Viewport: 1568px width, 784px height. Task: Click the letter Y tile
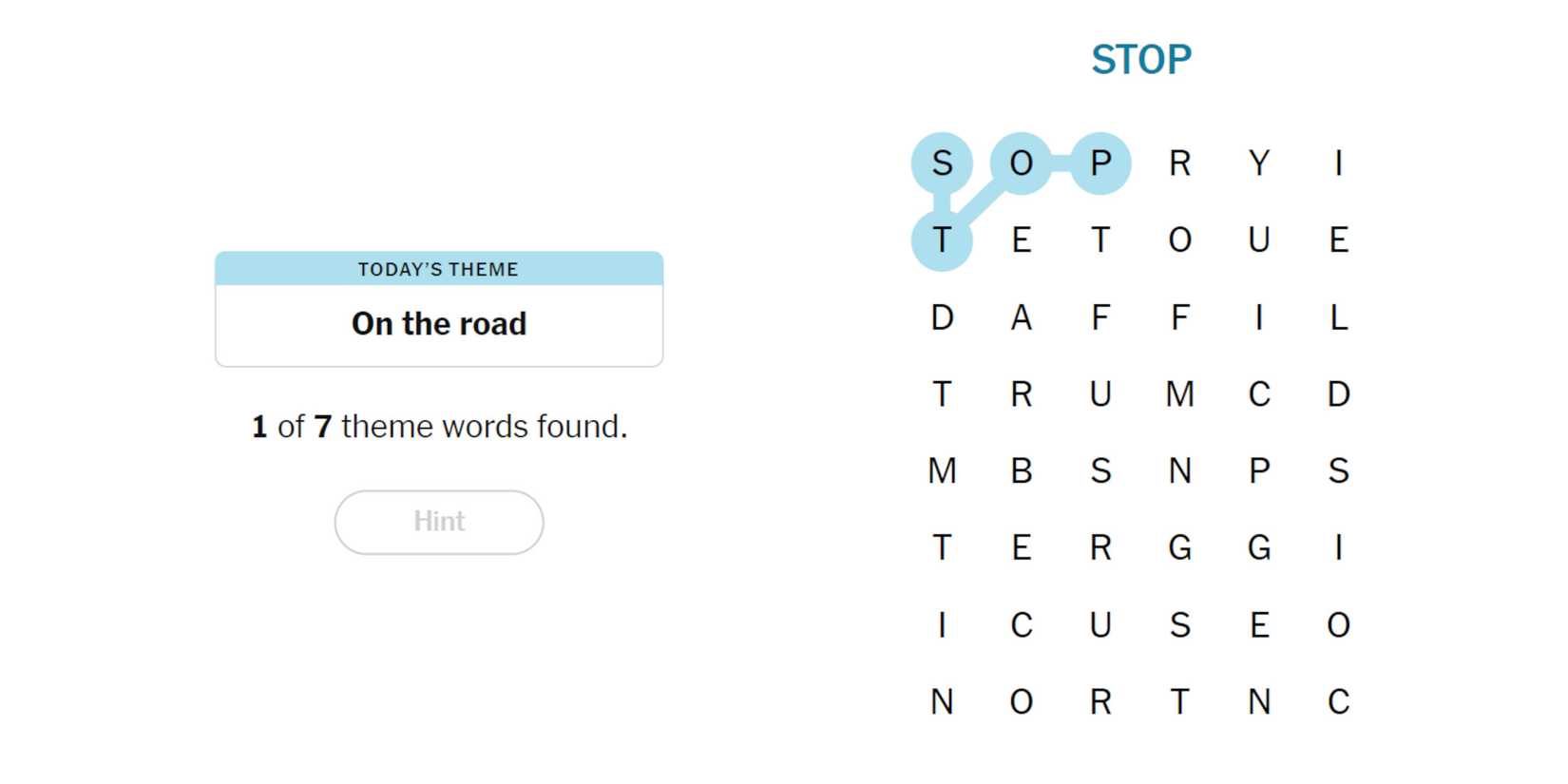click(1259, 163)
